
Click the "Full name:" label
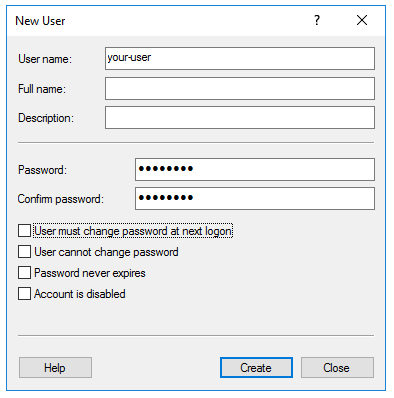pyautogui.click(x=42, y=89)
